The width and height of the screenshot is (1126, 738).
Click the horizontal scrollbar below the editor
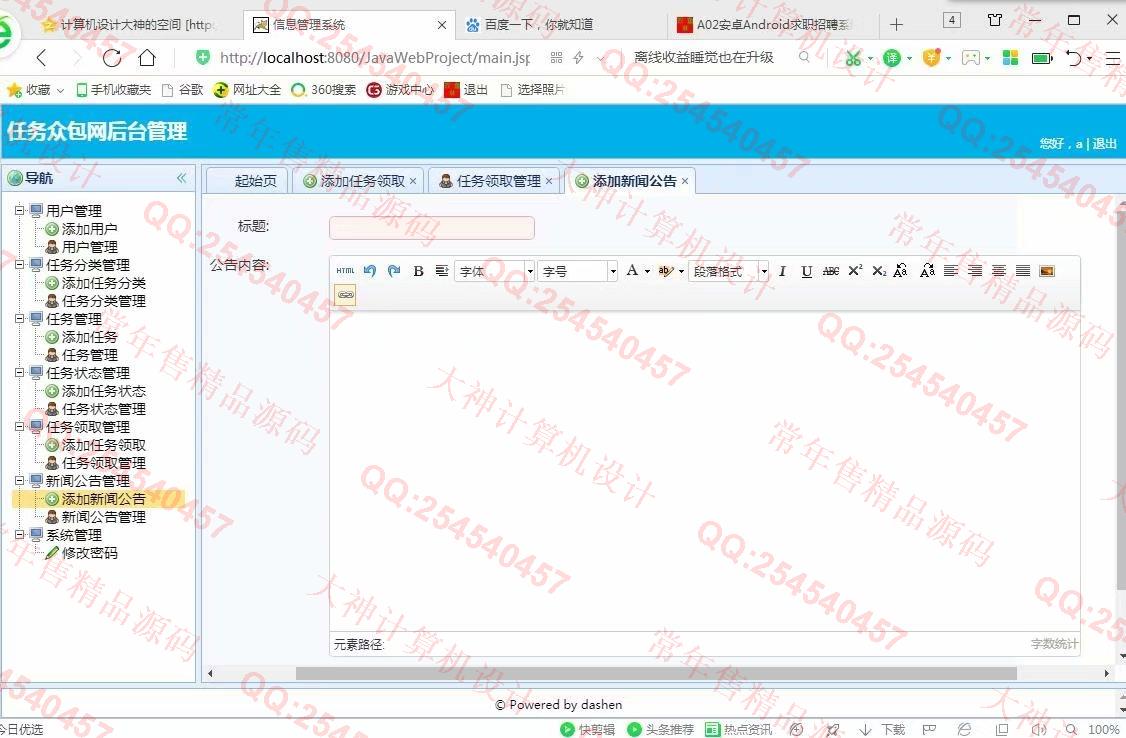point(656,673)
